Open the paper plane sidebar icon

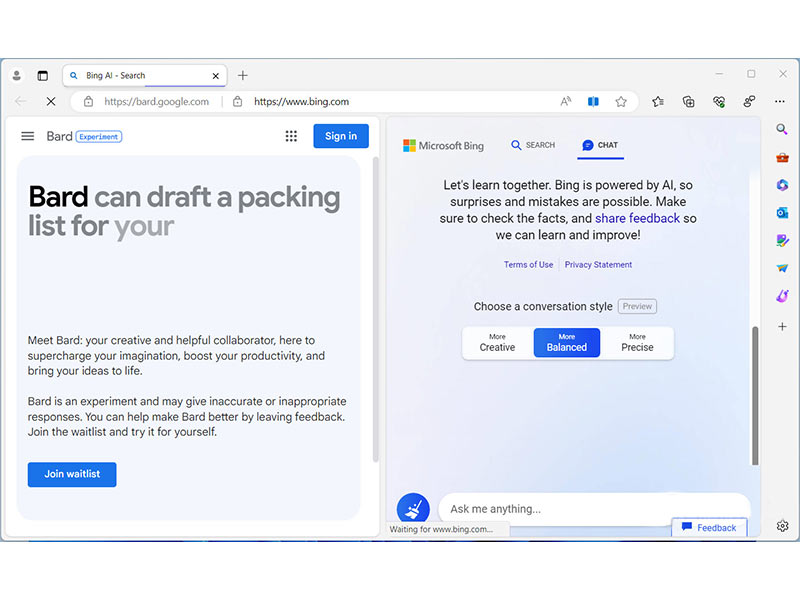[782, 268]
